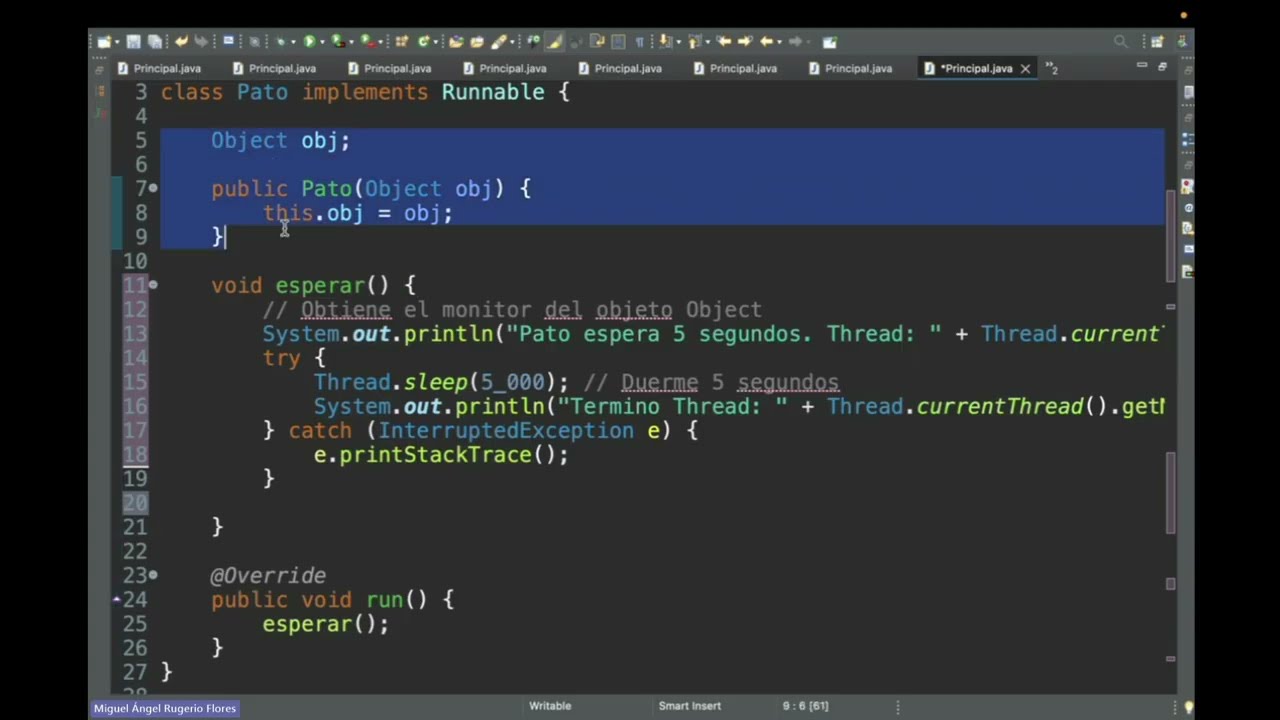This screenshot has height=720, width=1280.
Task: Click the New Java class icon
Action: [423, 42]
